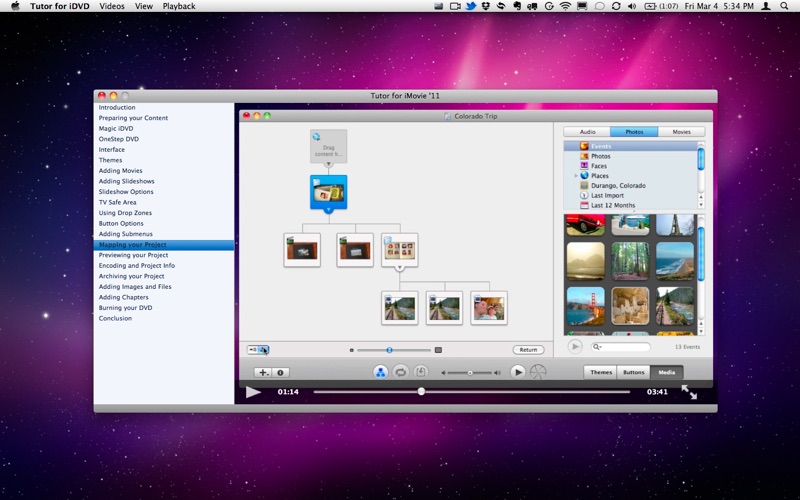Switch to the Audio tab
Viewport: 800px width, 500px height.
point(587,132)
